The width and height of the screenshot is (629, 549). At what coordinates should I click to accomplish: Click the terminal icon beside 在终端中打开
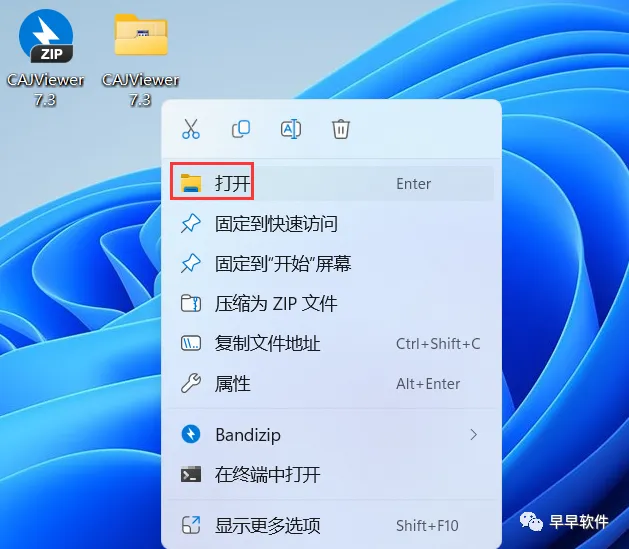(x=191, y=474)
